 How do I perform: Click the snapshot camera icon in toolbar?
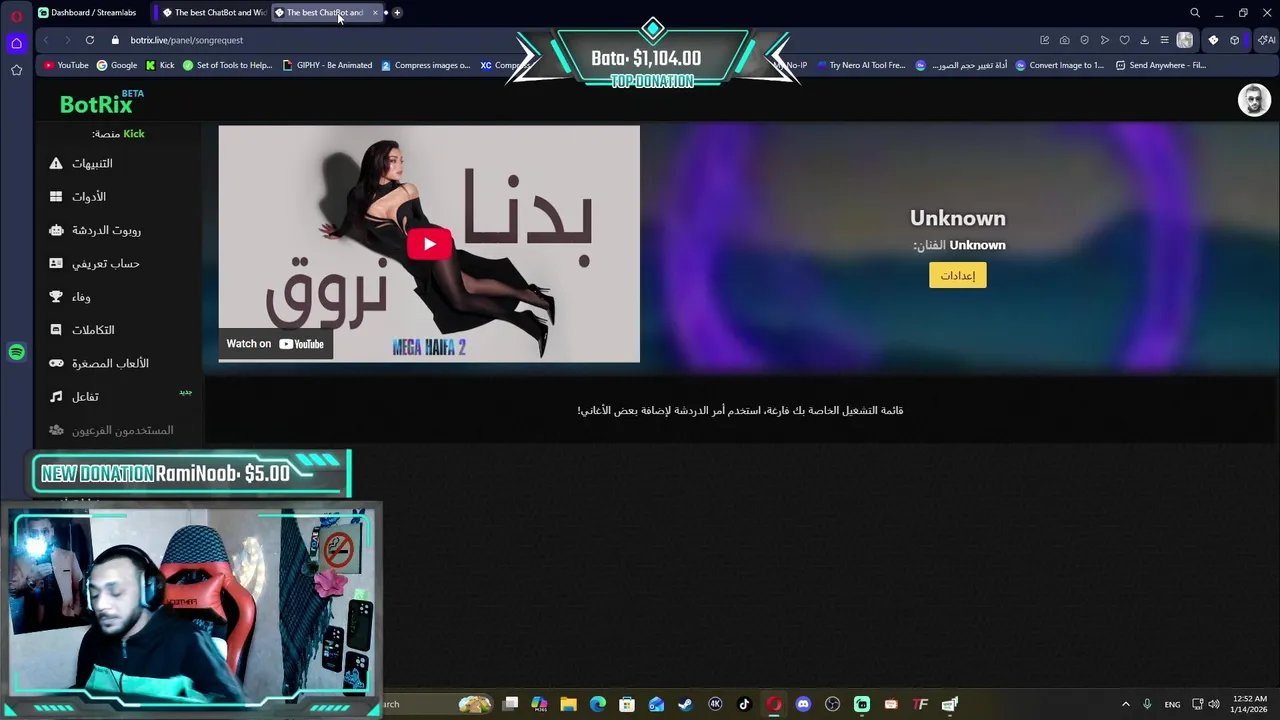coord(1064,40)
